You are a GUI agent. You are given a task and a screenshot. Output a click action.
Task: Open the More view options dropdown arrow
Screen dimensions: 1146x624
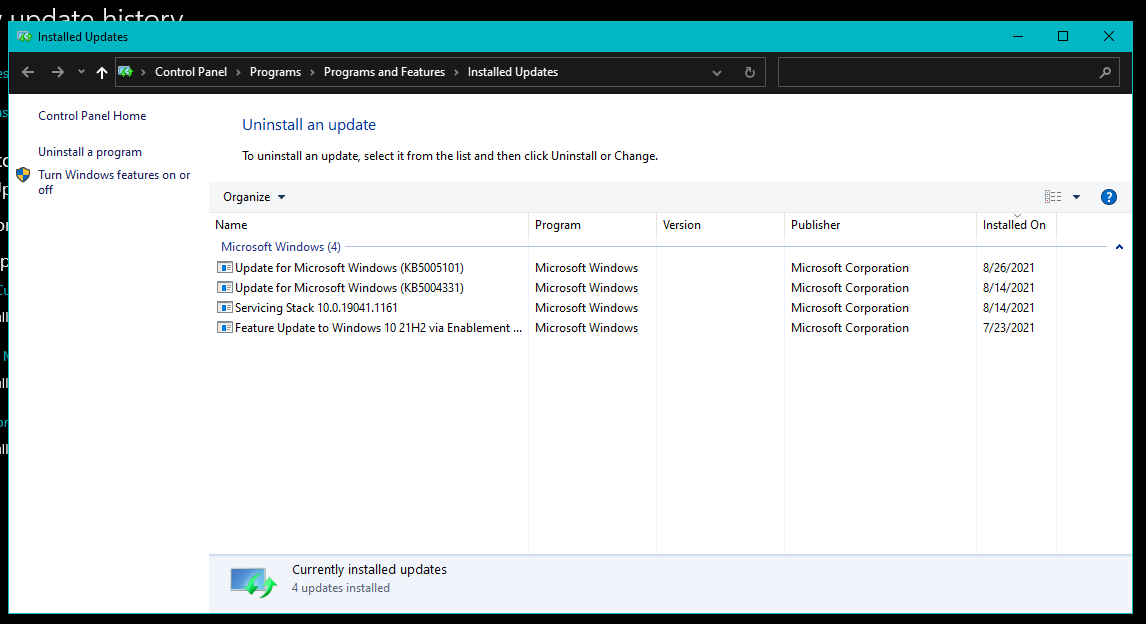(x=1077, y=197)
